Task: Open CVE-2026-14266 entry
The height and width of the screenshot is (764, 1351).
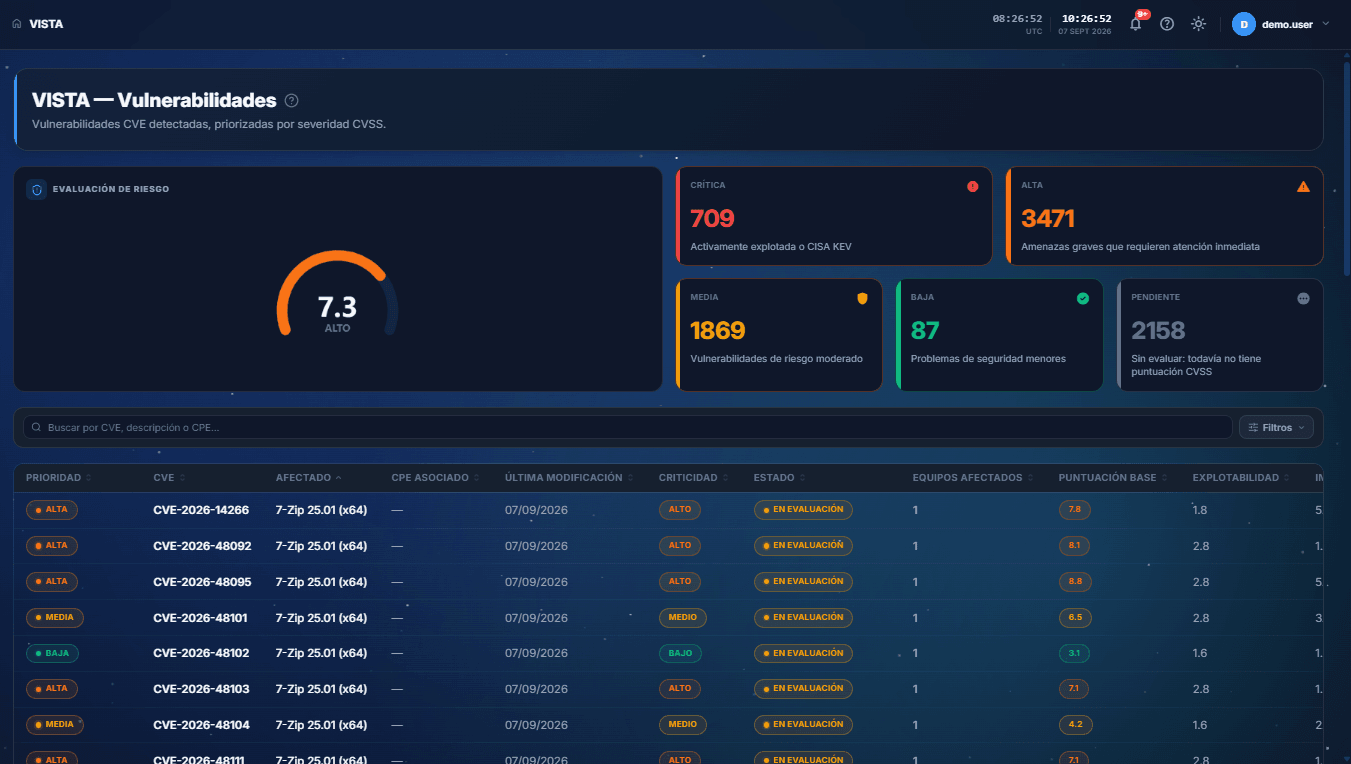Action: (x=201, y=510)
